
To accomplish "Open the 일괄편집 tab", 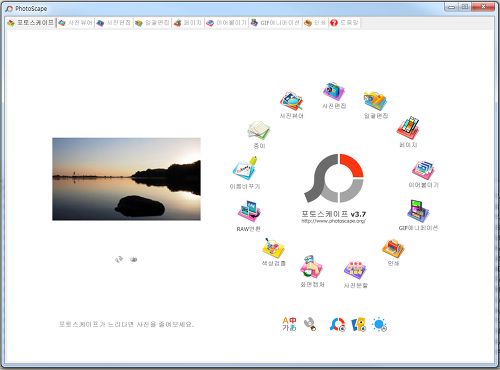I will coord(152,23).
